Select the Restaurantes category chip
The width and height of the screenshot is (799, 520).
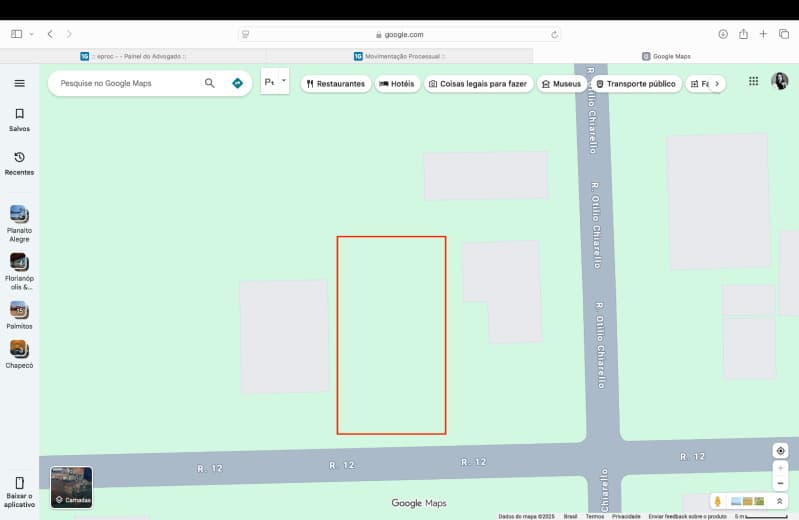[x=336, y=84]
